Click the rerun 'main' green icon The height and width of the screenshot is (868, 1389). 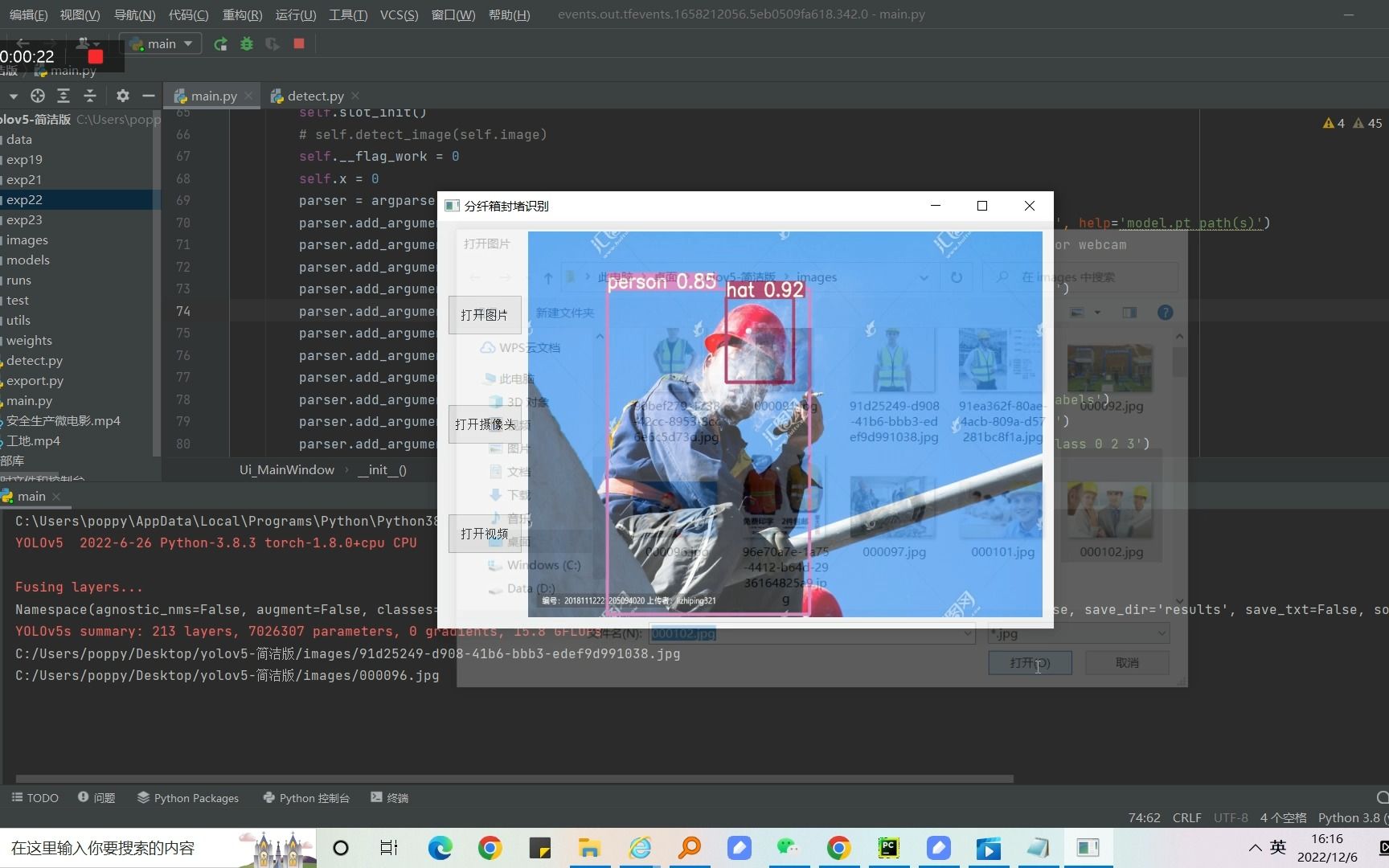(220, 43)
